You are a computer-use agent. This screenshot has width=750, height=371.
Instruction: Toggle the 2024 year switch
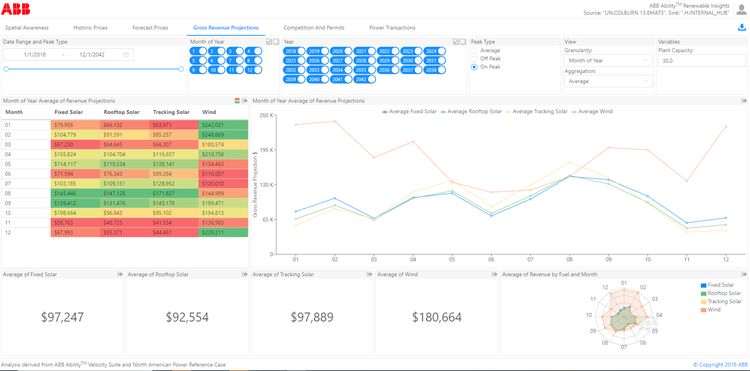(x=435, y=51)
